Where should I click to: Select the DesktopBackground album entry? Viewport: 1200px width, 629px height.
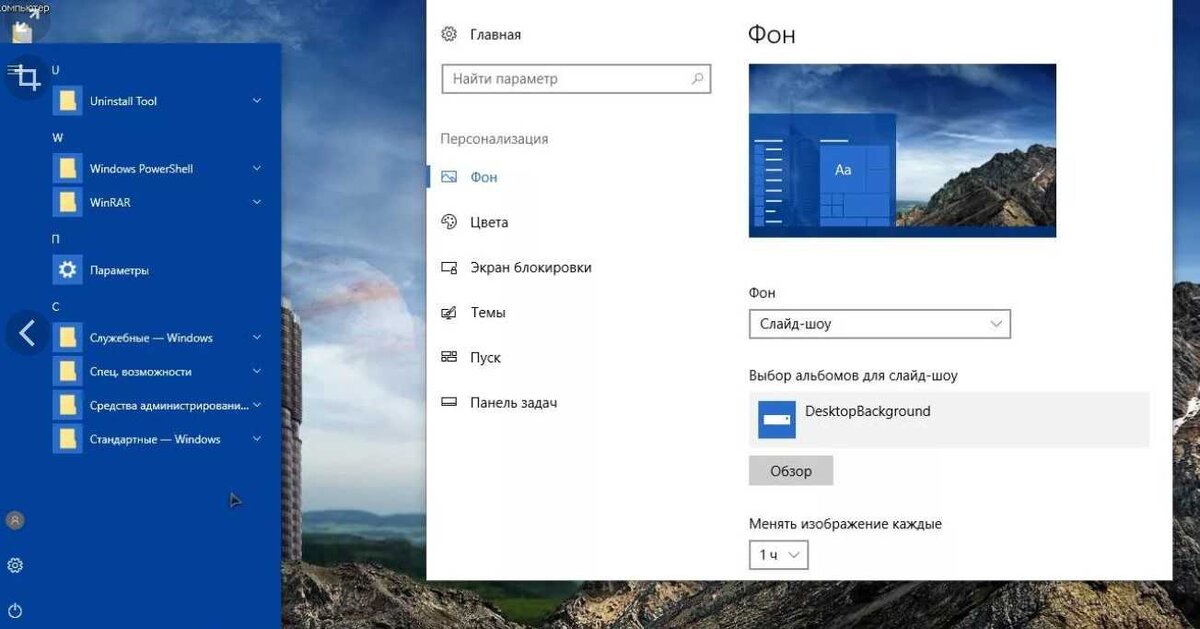tap(949, 419)
